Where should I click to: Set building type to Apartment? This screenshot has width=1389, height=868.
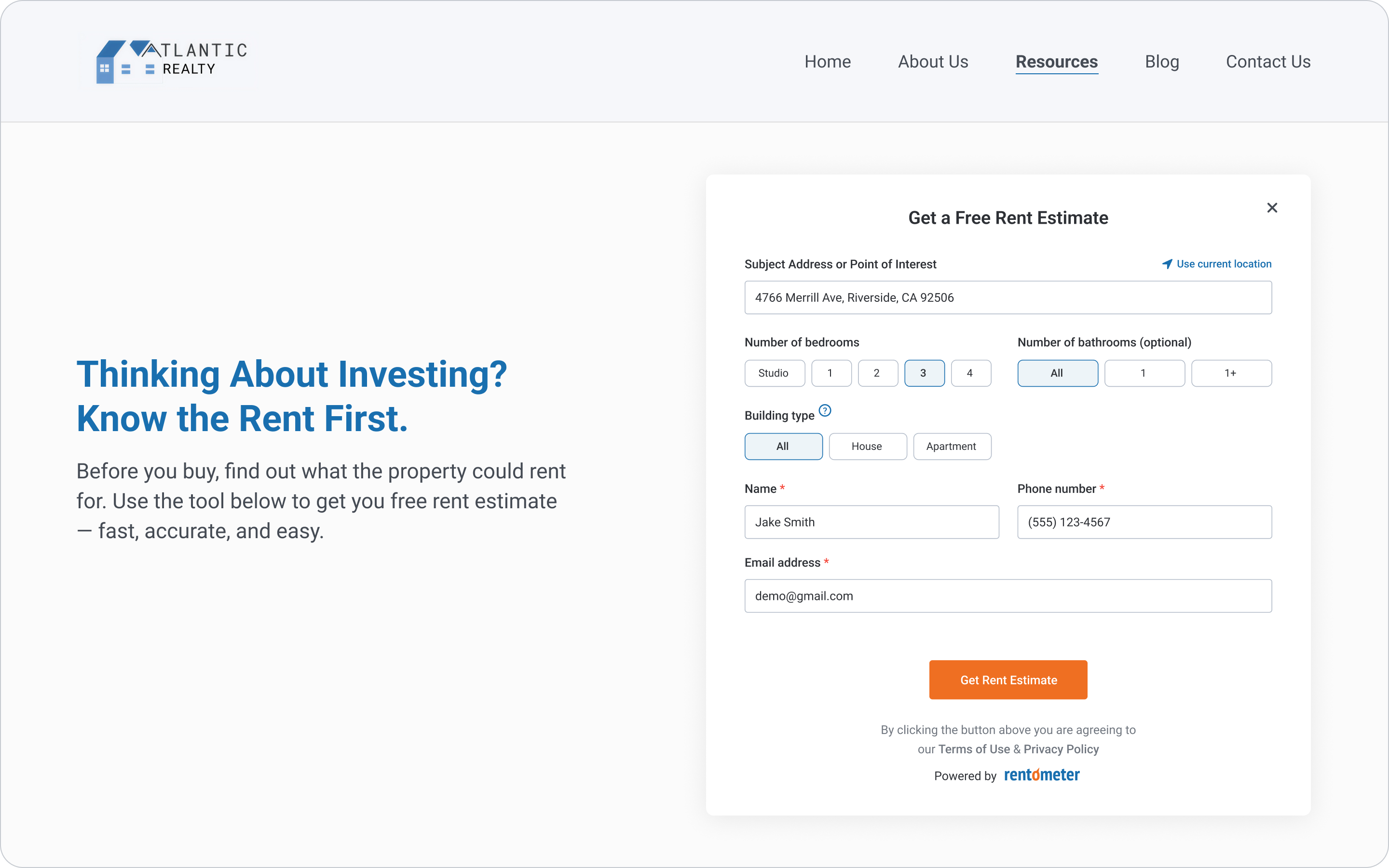952,447
